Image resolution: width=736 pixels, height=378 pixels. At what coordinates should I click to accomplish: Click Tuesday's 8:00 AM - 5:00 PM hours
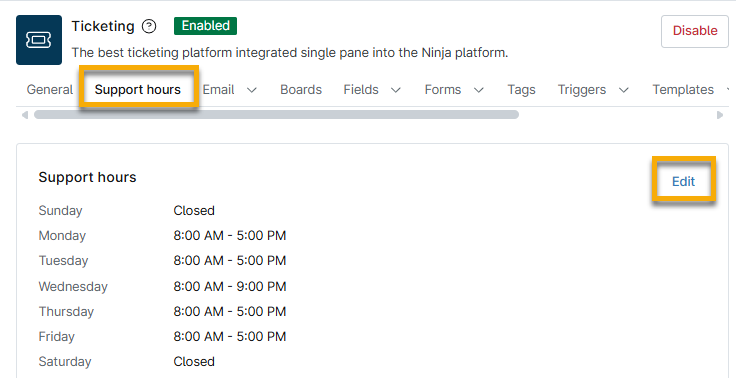click(x=230, y=261)
